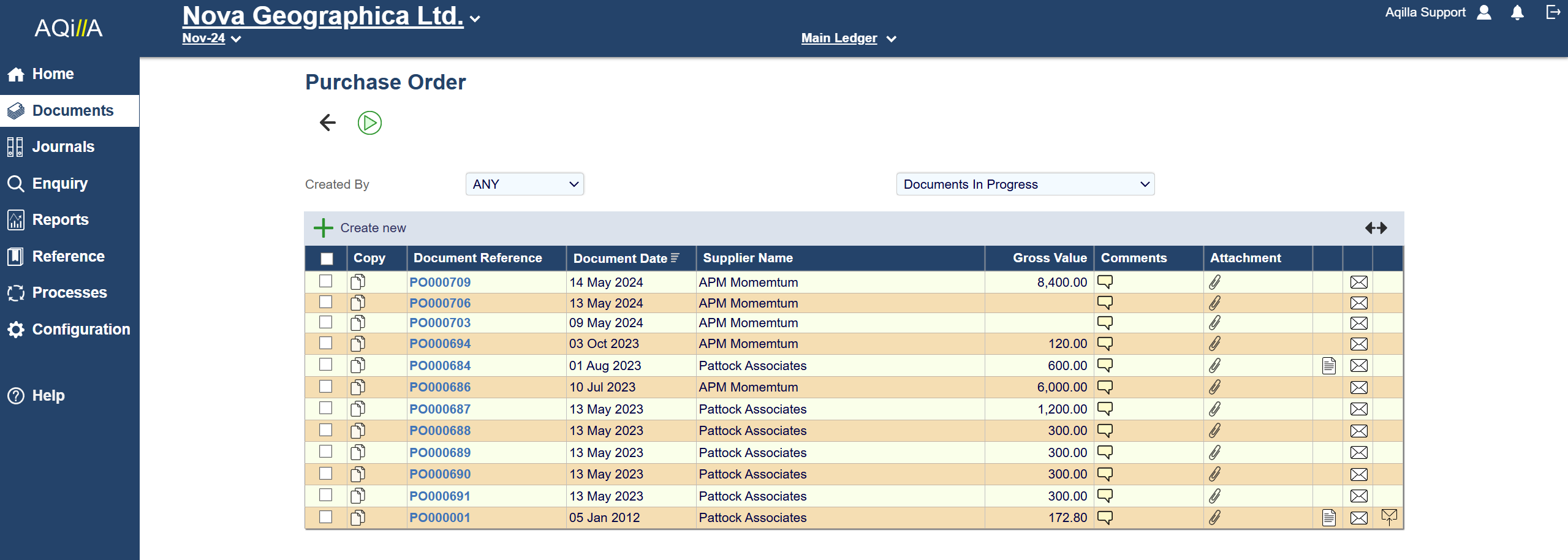Click the notifications bell icon

[1517, 13]
